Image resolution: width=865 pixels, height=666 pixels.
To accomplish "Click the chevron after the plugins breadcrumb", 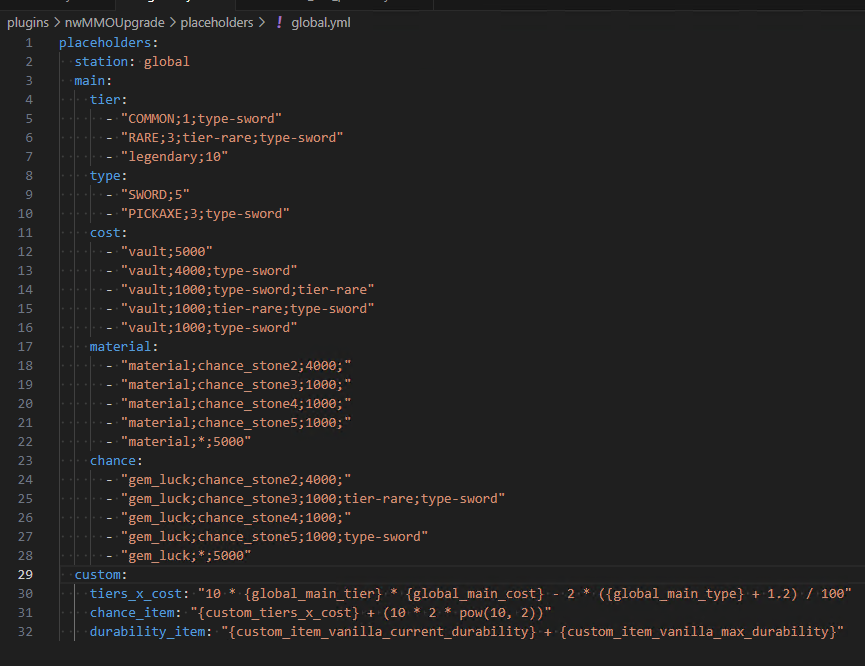I will pyautogui.click(x=57, y=22).
